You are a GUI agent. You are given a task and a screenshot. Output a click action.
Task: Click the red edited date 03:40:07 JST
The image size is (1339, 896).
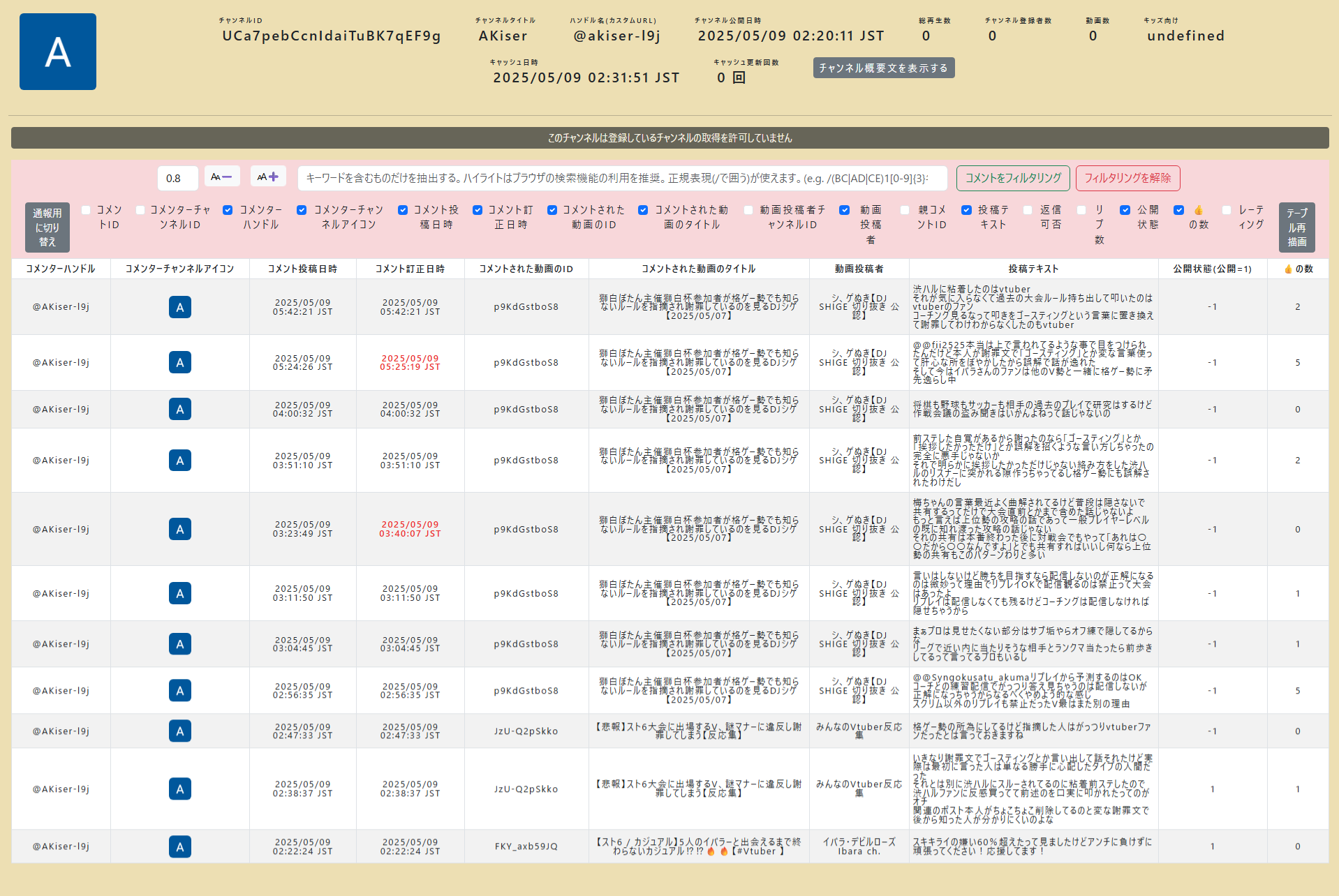click(410, 529)
